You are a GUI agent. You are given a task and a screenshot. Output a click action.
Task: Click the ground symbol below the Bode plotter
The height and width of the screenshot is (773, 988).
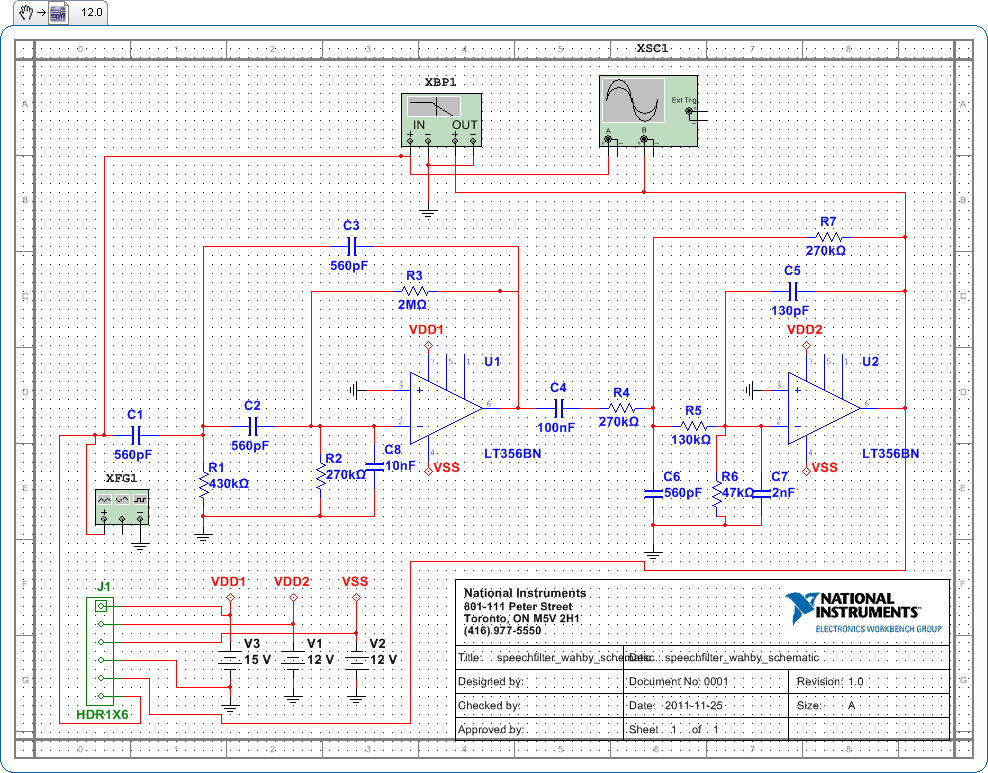click(428, 211)
